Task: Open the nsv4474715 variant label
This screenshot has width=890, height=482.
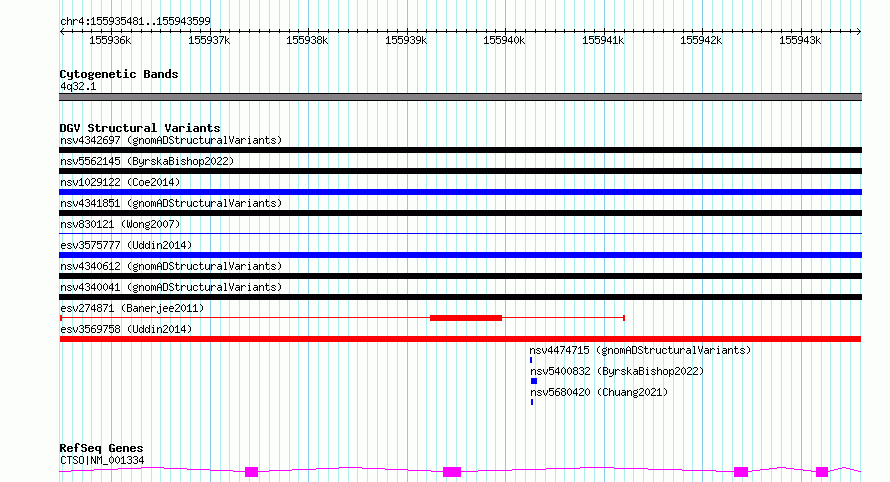Action: 640,350
